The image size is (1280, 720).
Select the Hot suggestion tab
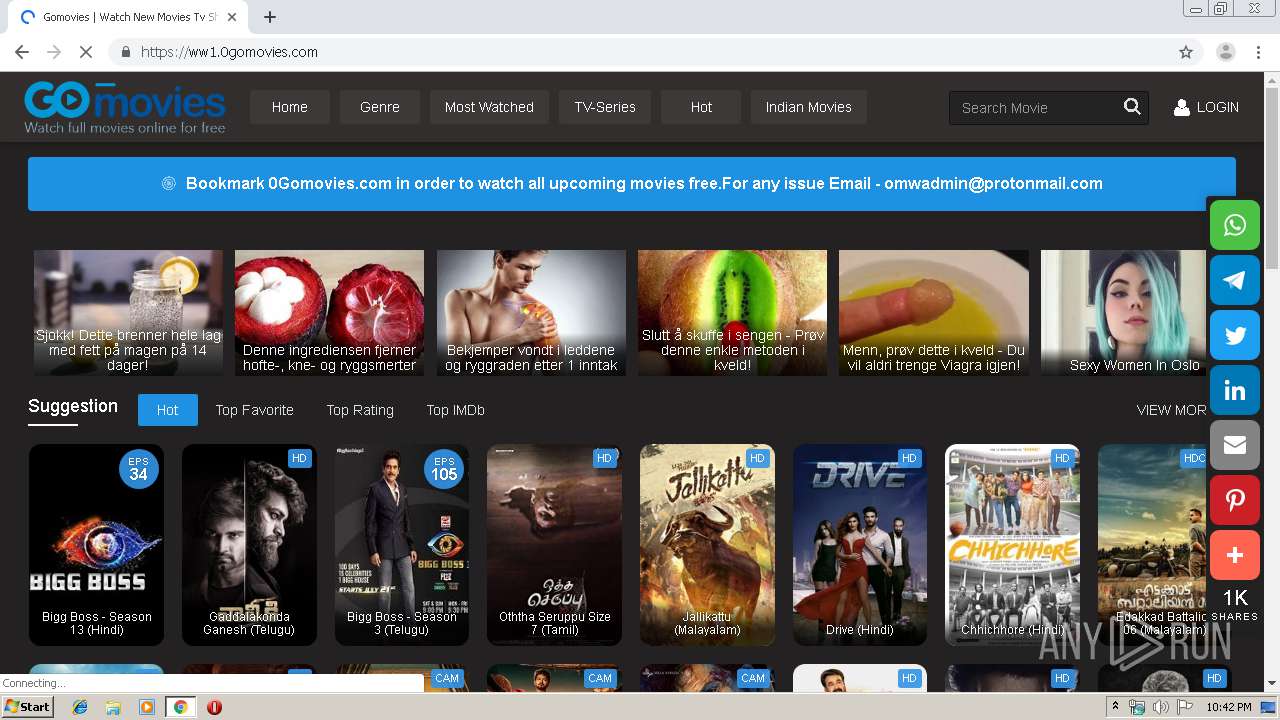168,410
